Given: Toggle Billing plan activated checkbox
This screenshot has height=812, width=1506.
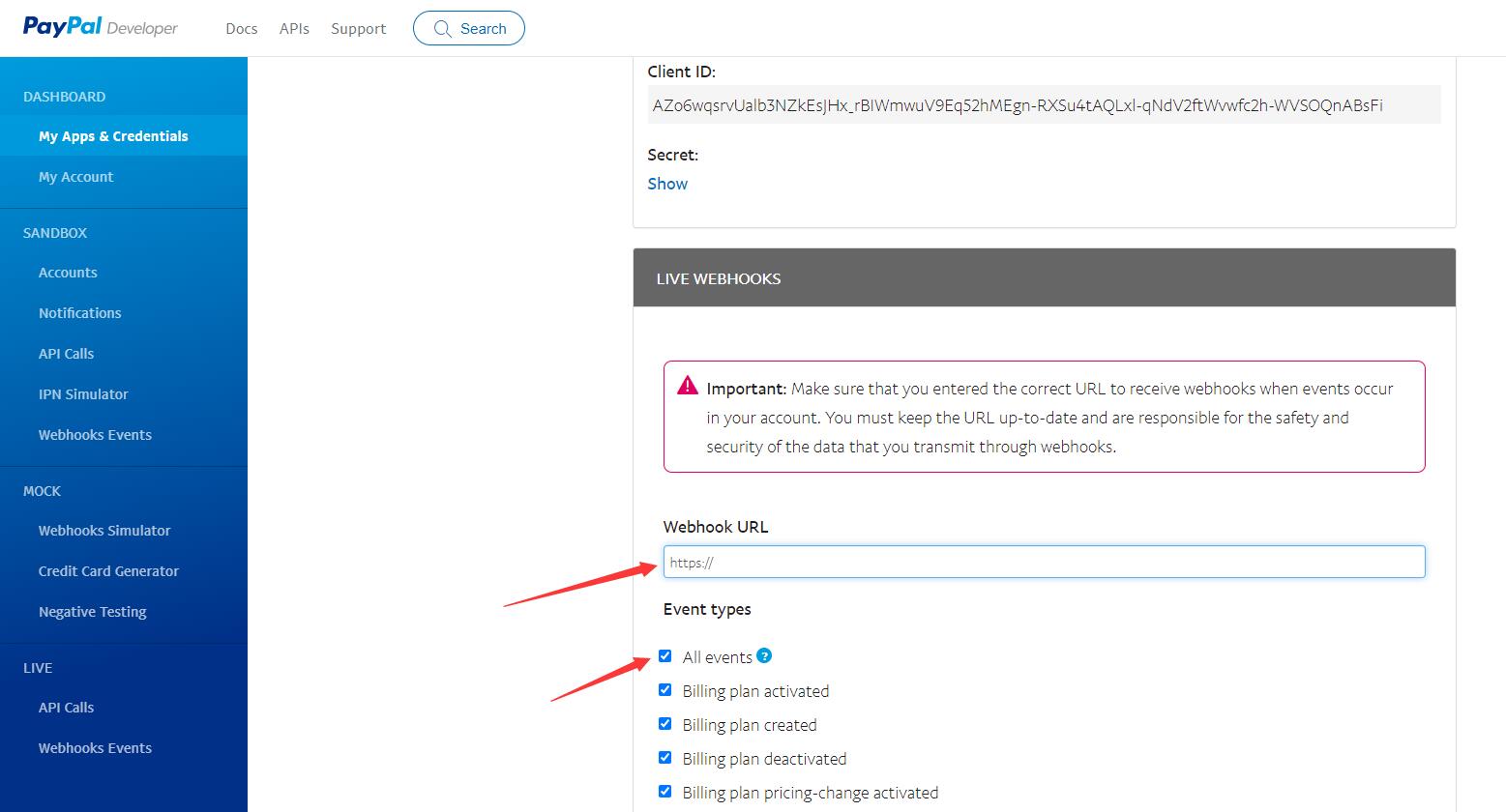Looking at the screenshot, I should coord(665,690).
